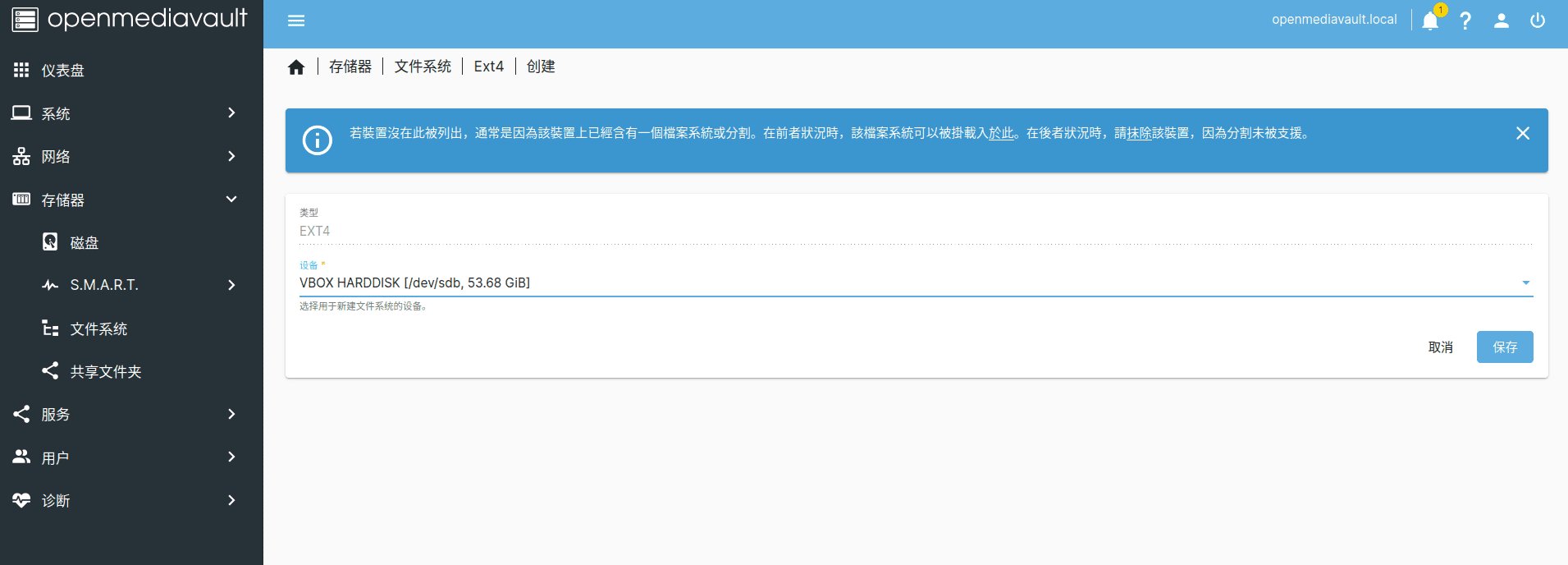Collapse the 存储器 sidebar section
This screenshot has height=565, width=1568.
(123, 200)
